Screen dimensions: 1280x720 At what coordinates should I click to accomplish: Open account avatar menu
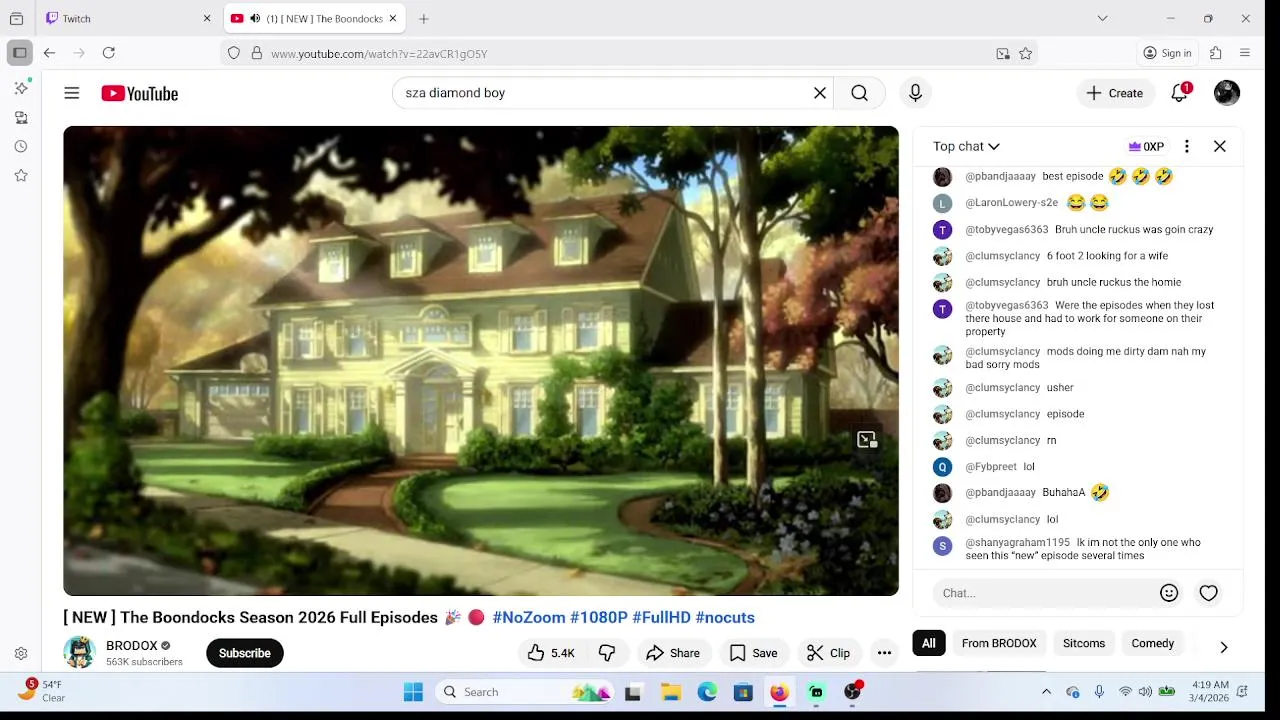(1227, 93)
